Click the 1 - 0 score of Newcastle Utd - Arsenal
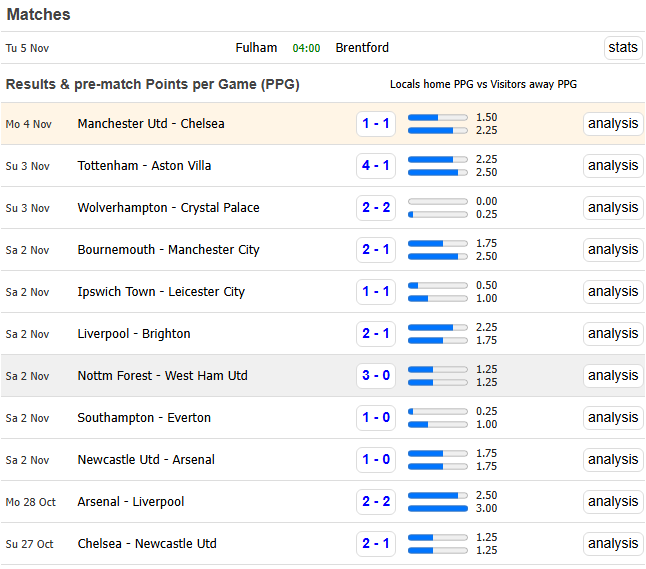The image size is (646, 569). pos(376,460)
